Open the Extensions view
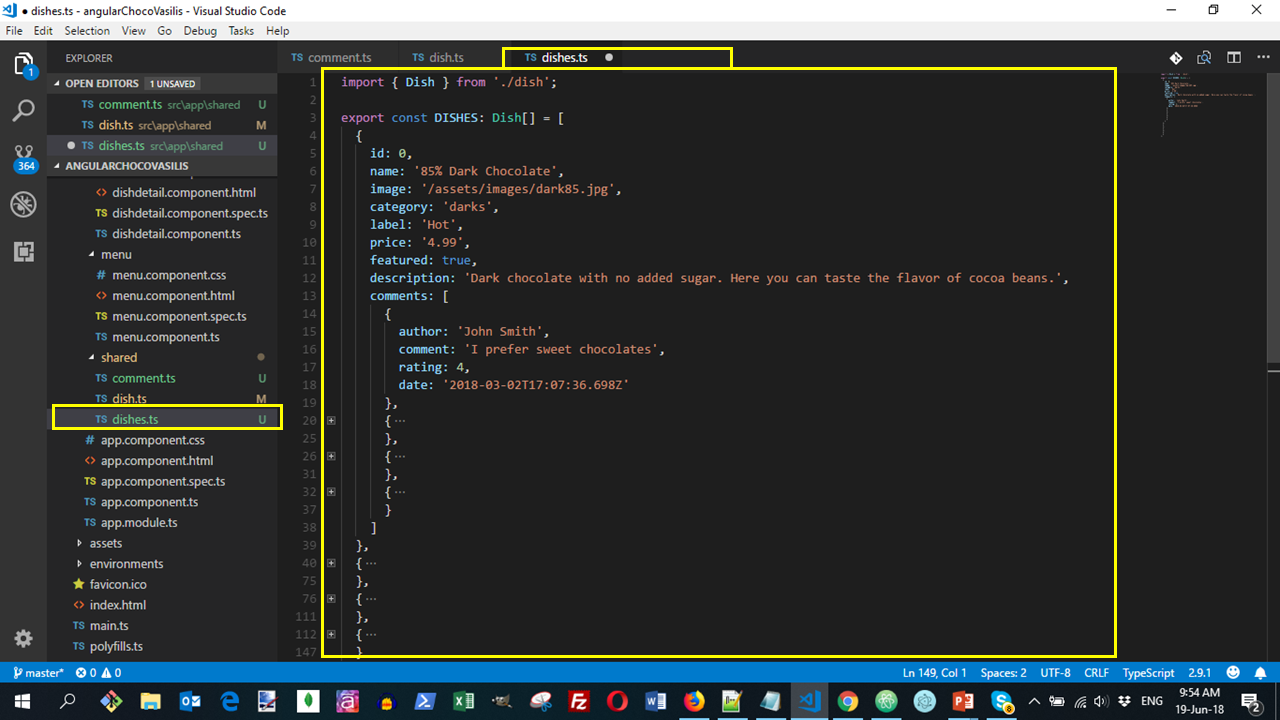1280x720 pixels. click(24, 251)
